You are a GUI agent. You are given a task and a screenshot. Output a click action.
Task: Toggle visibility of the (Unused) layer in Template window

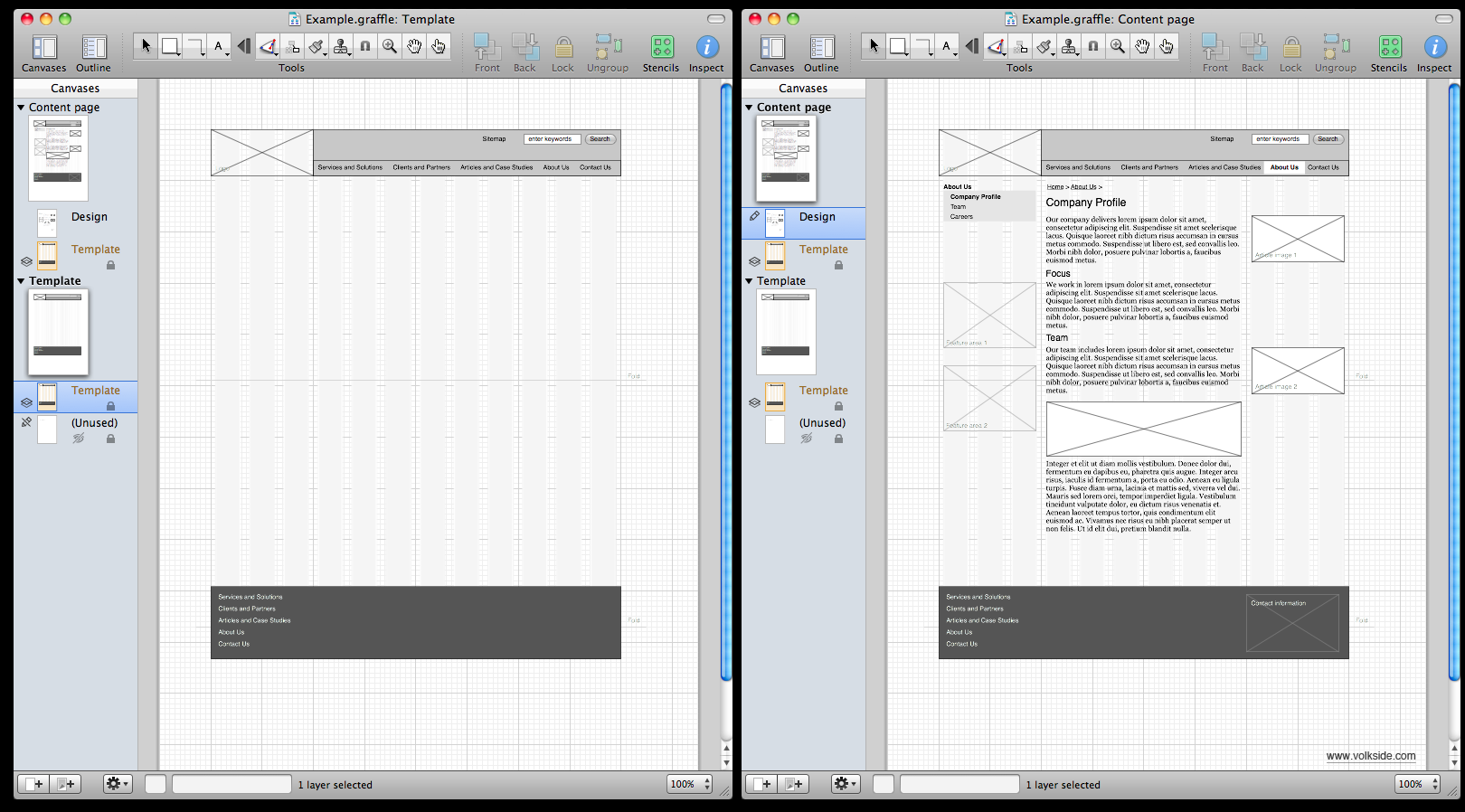(79, 439)
